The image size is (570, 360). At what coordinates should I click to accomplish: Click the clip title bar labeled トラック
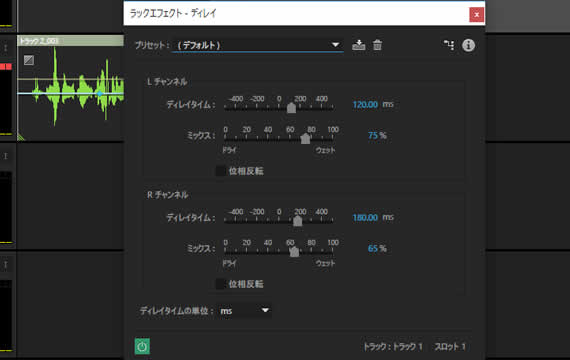pos(71,41)
